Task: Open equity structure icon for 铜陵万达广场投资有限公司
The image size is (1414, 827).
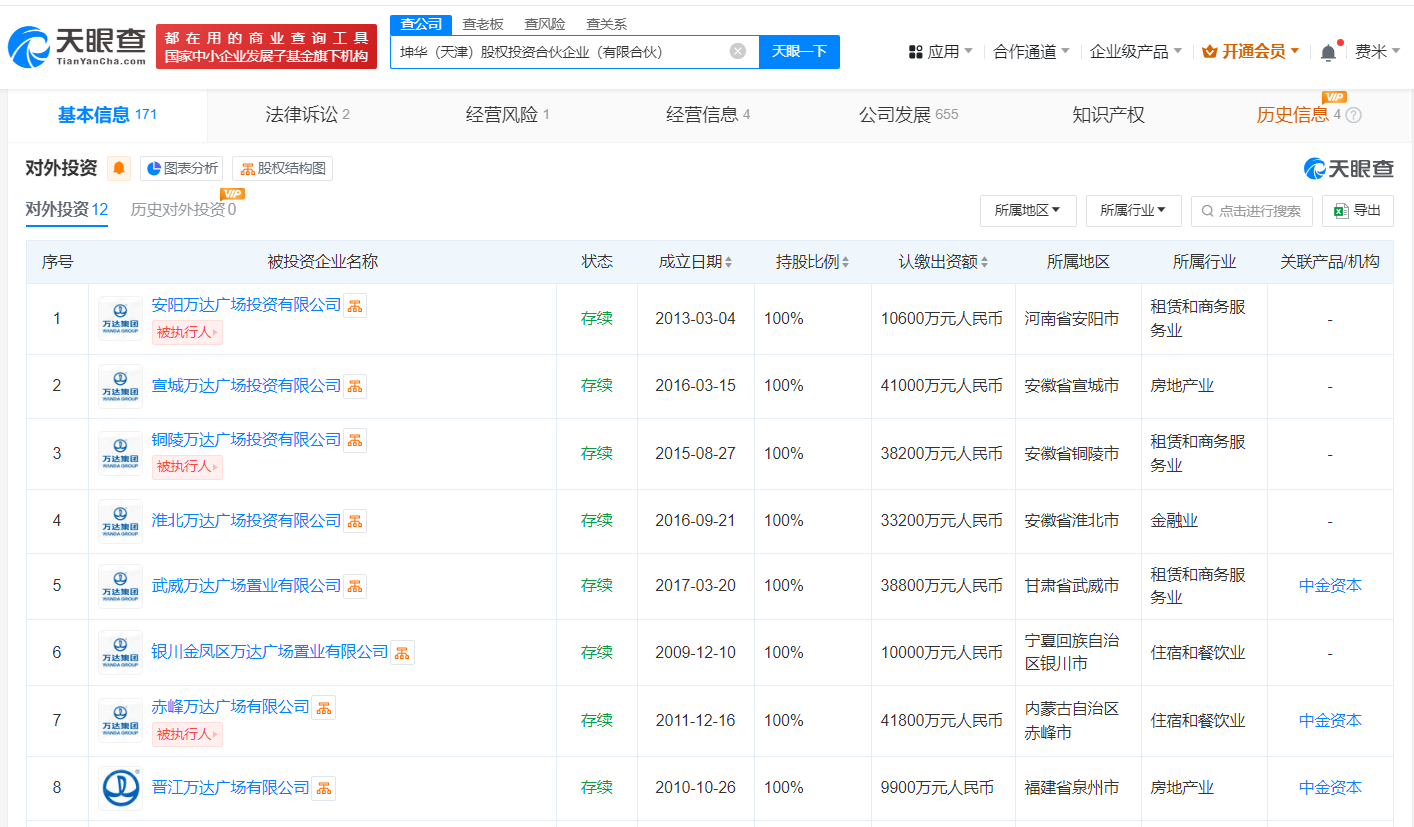Action: (x=355, y=440)
